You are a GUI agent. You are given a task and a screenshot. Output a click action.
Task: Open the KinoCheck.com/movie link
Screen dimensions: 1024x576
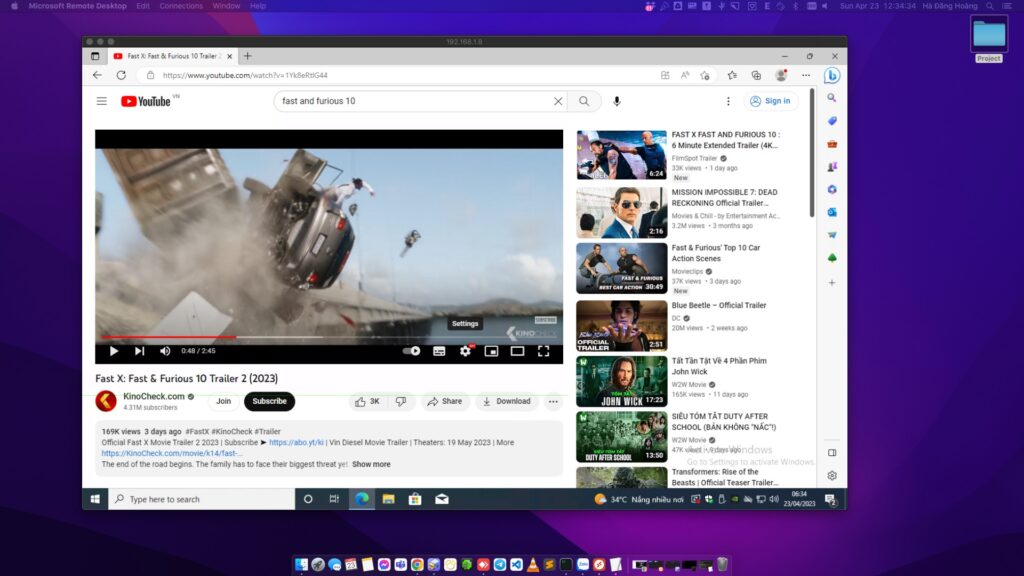pos(172,453)
